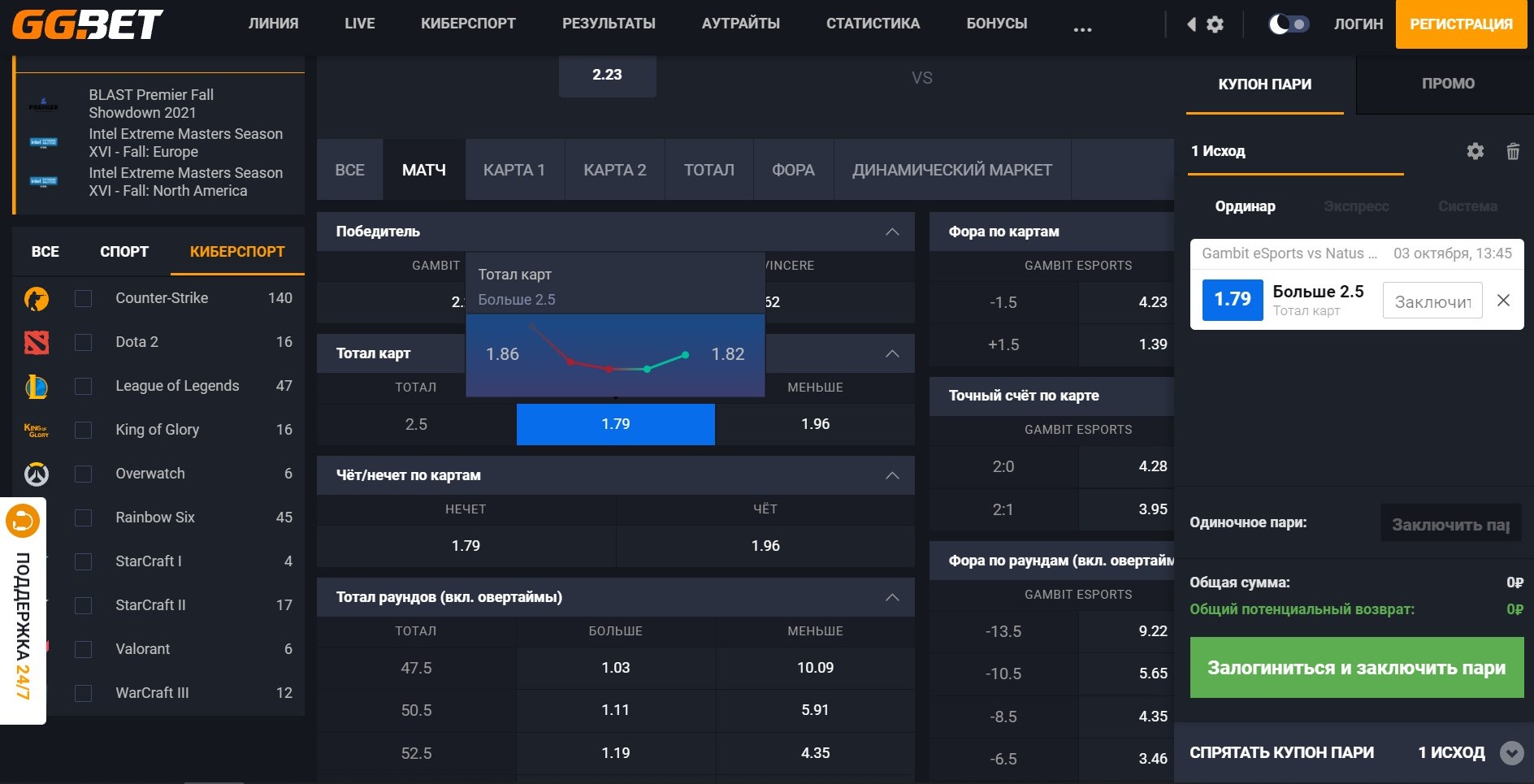
Task: Check the Rainbow Six checkbox
Action: (x=83, y=518)
